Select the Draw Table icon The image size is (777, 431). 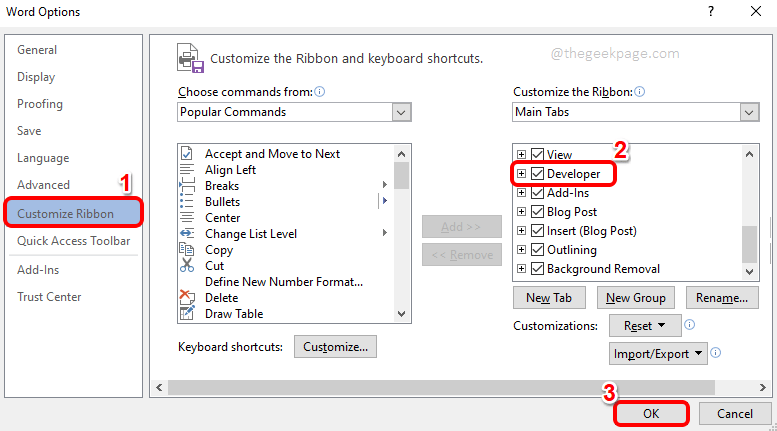(x=186, y=314)
